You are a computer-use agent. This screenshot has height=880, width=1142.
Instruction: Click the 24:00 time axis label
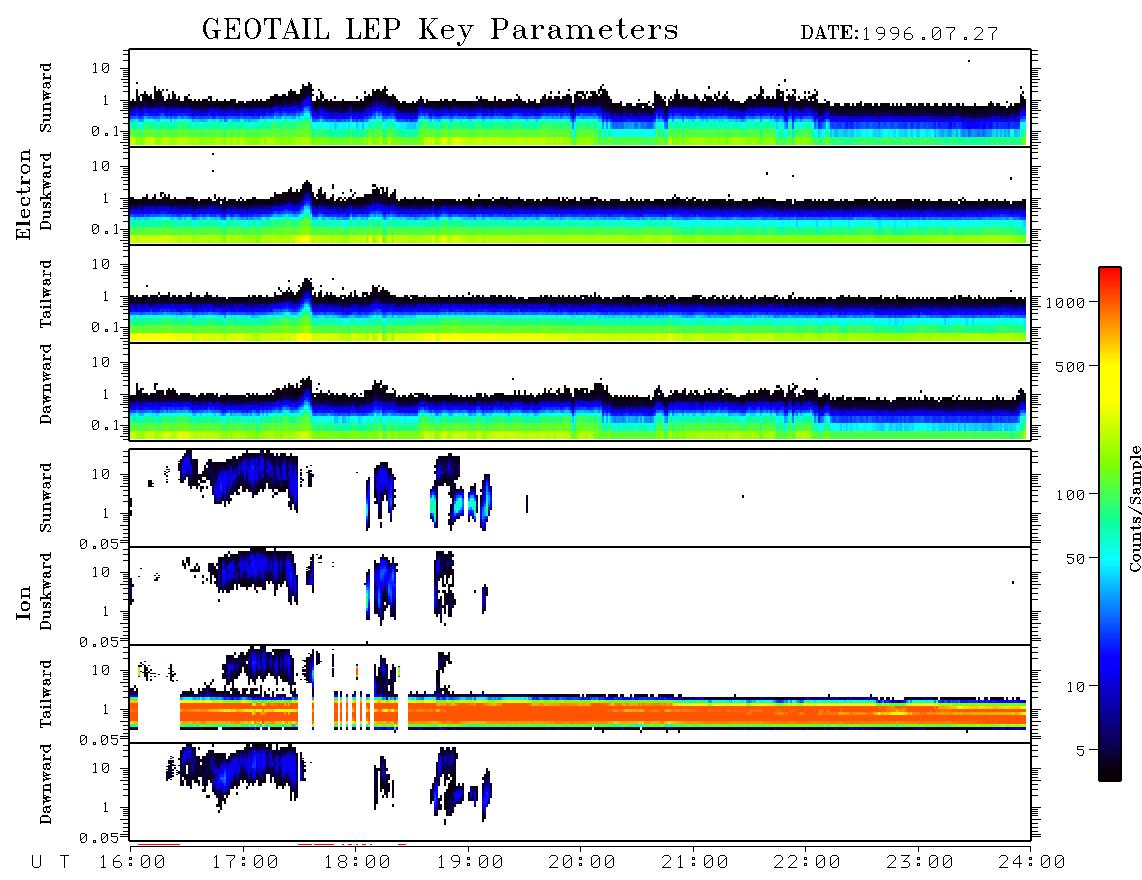pyautogui.click(x=1031, y=862)
